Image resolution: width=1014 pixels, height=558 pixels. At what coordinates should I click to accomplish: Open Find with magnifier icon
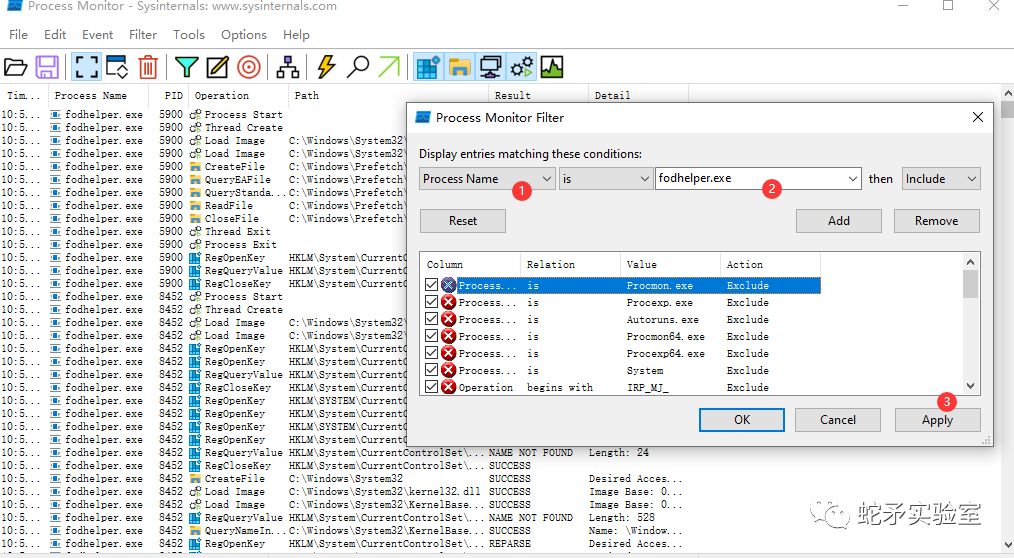click(x=358, y=67)
